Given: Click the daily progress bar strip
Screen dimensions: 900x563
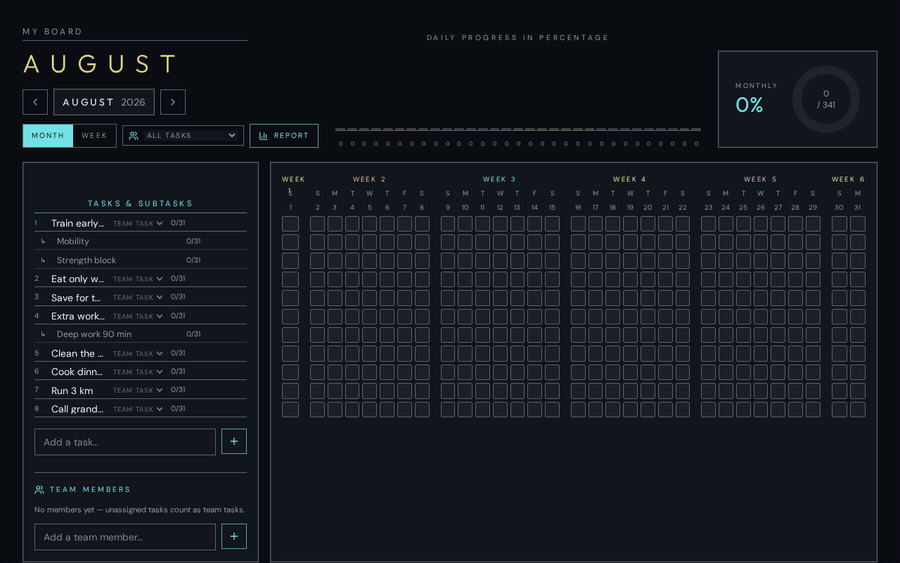Looking at the screenshot, I should [518, 130].
